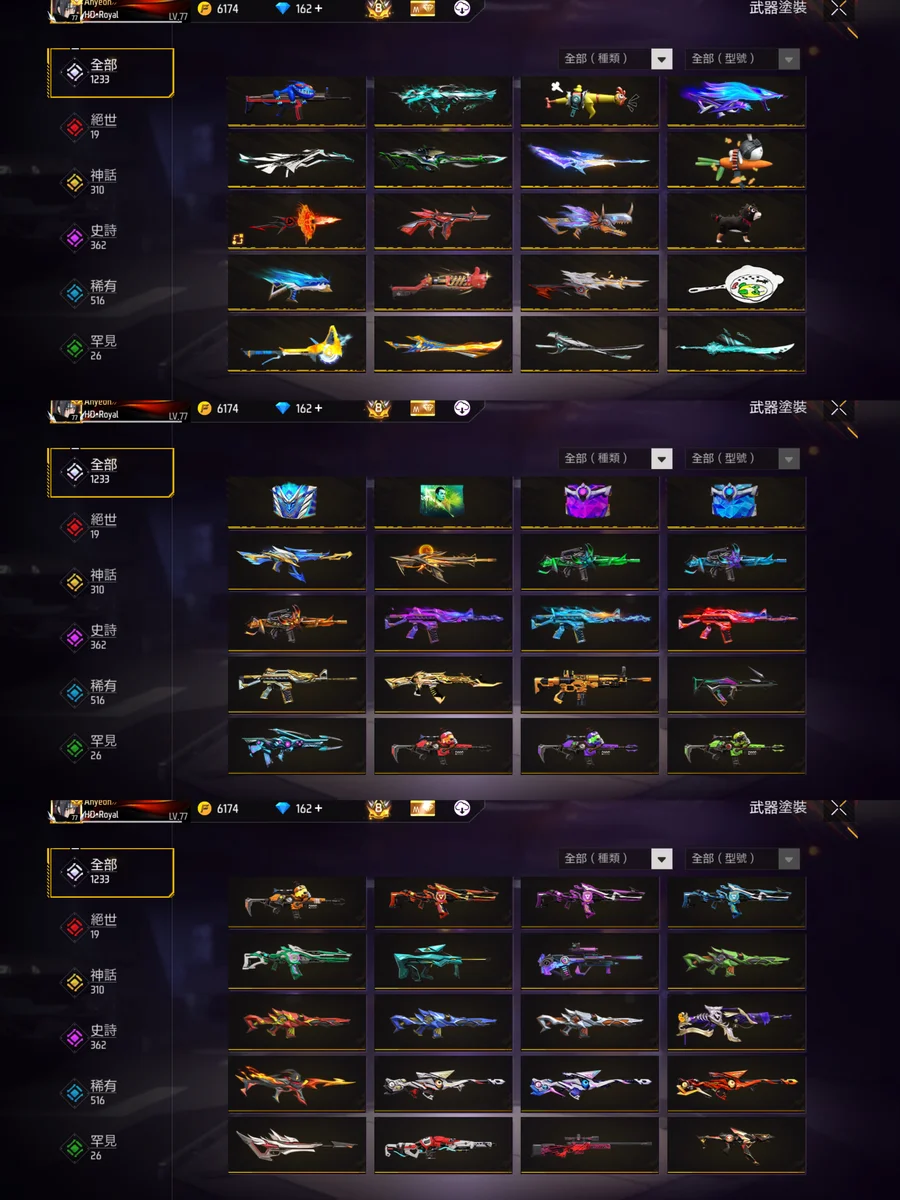The image size is (900, 1200).
Task: Open the purple gem loot box
Action: point(589,501)
